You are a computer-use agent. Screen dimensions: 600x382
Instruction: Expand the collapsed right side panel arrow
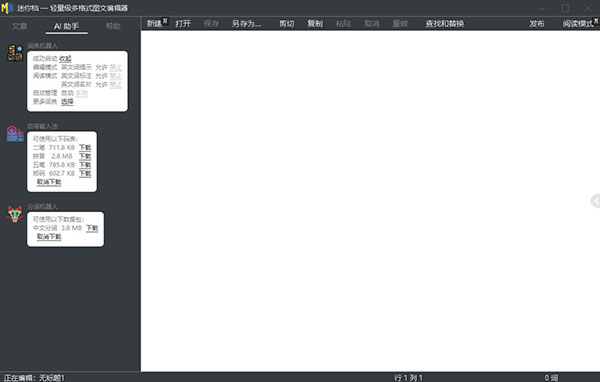(595, 201)
